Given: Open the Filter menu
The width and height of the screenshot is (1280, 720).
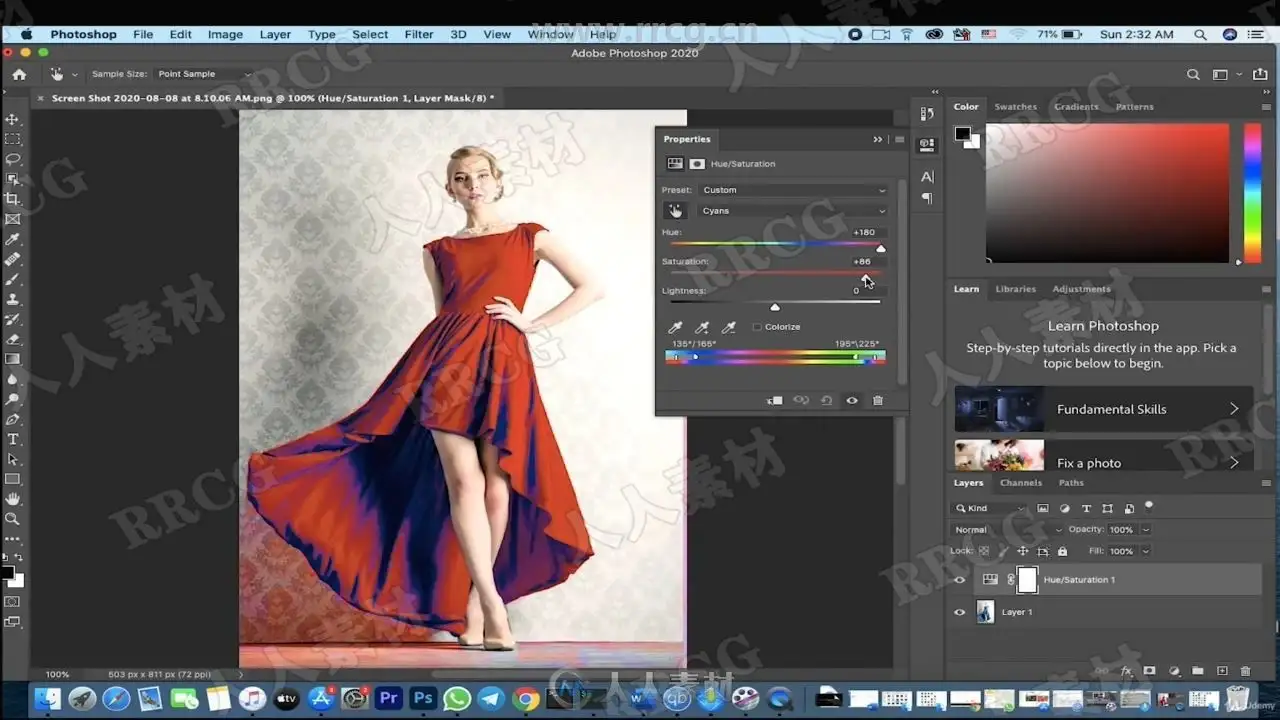Looking at the screenshot, I should pyautogui.click(x=418, y=34).
